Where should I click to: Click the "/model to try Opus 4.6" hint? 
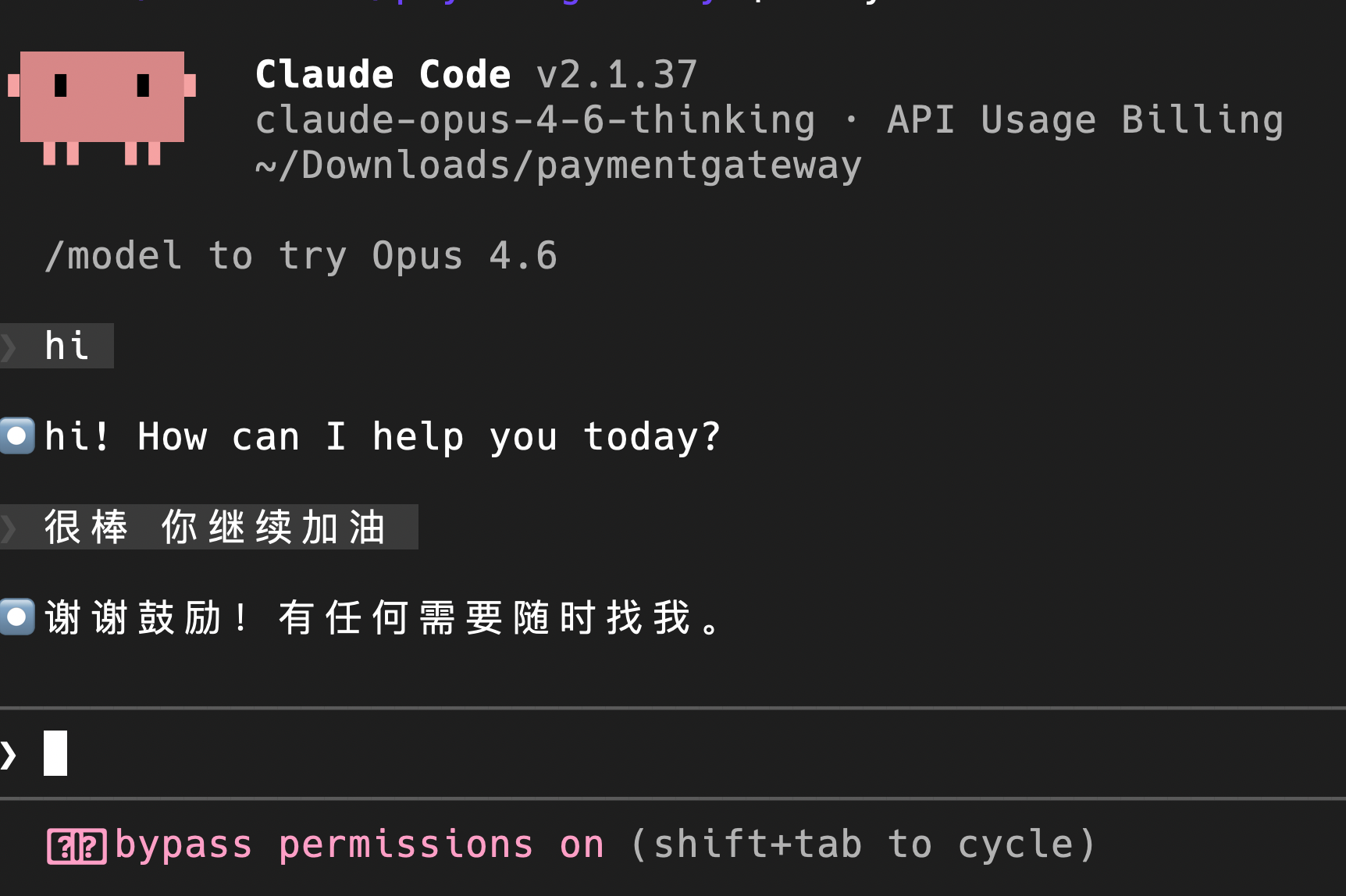[301, 256]
